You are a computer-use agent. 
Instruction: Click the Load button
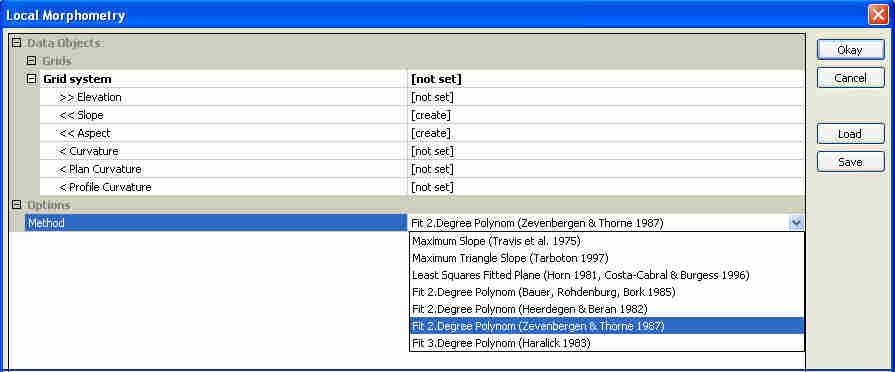pyautogui.click(x=850, y=134)
